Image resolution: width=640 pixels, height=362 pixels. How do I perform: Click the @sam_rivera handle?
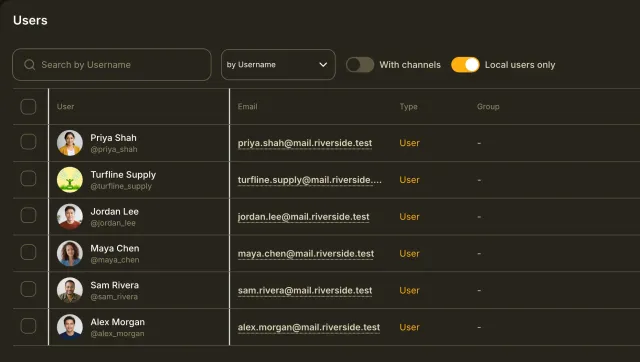(114, 297)
